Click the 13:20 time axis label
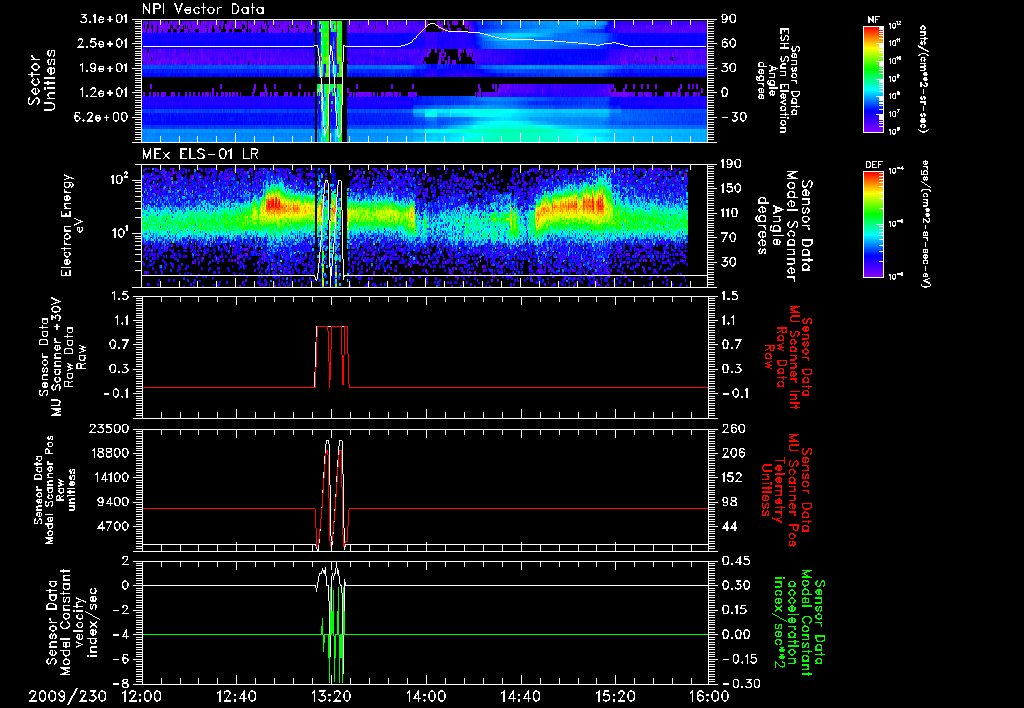 331,697
